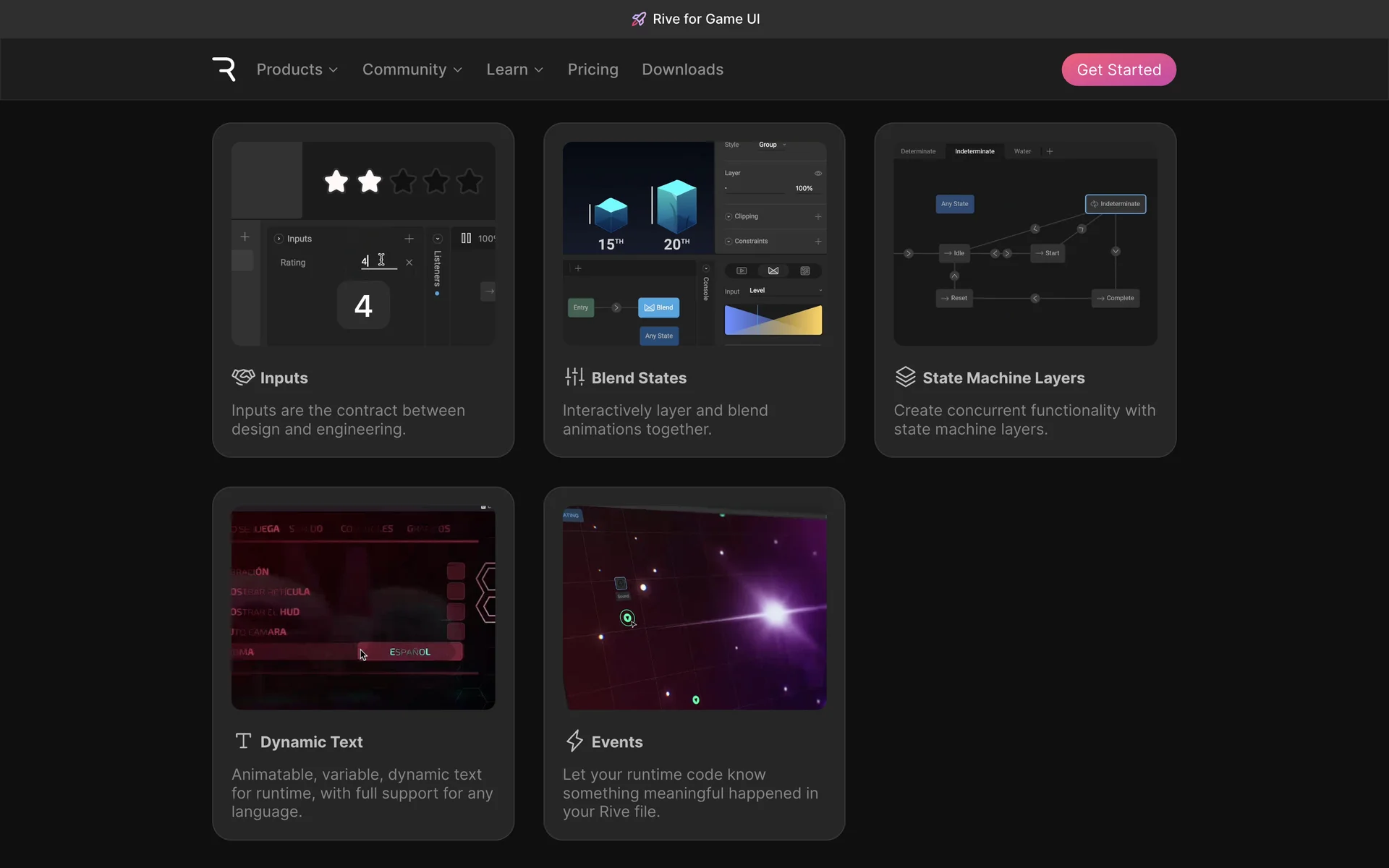Screen dimensions: 1389x868
Task: Click the lightning bolt icon beside Events
Action: [x=574, y=741]
